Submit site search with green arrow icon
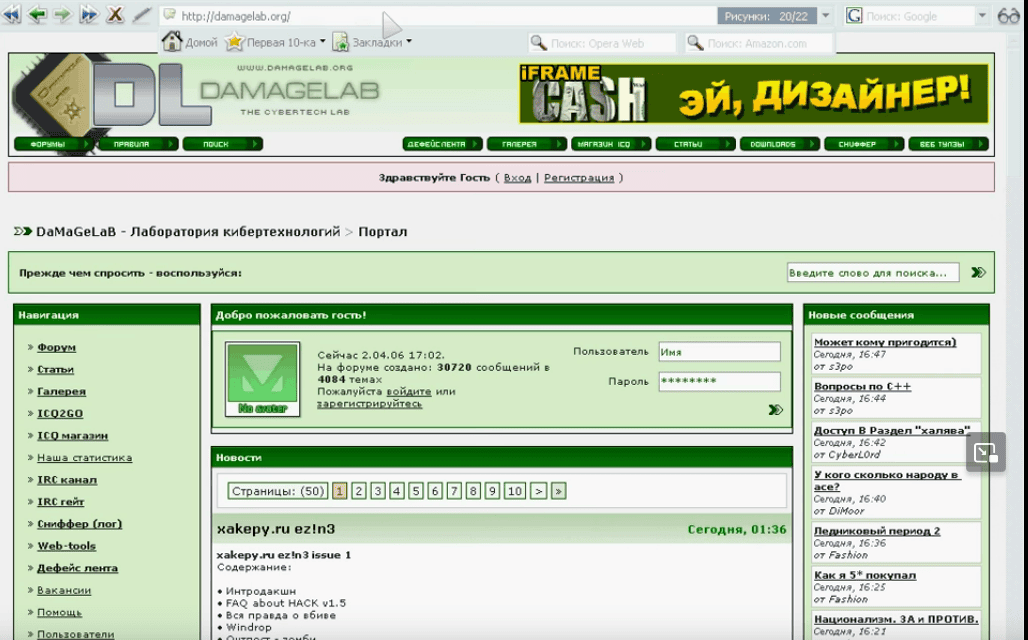This screenshot has height=640, width=1028. coord(978,272)
